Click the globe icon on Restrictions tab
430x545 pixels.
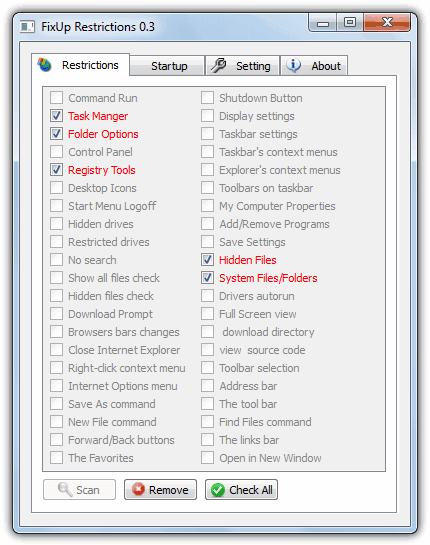click(45, 65)
